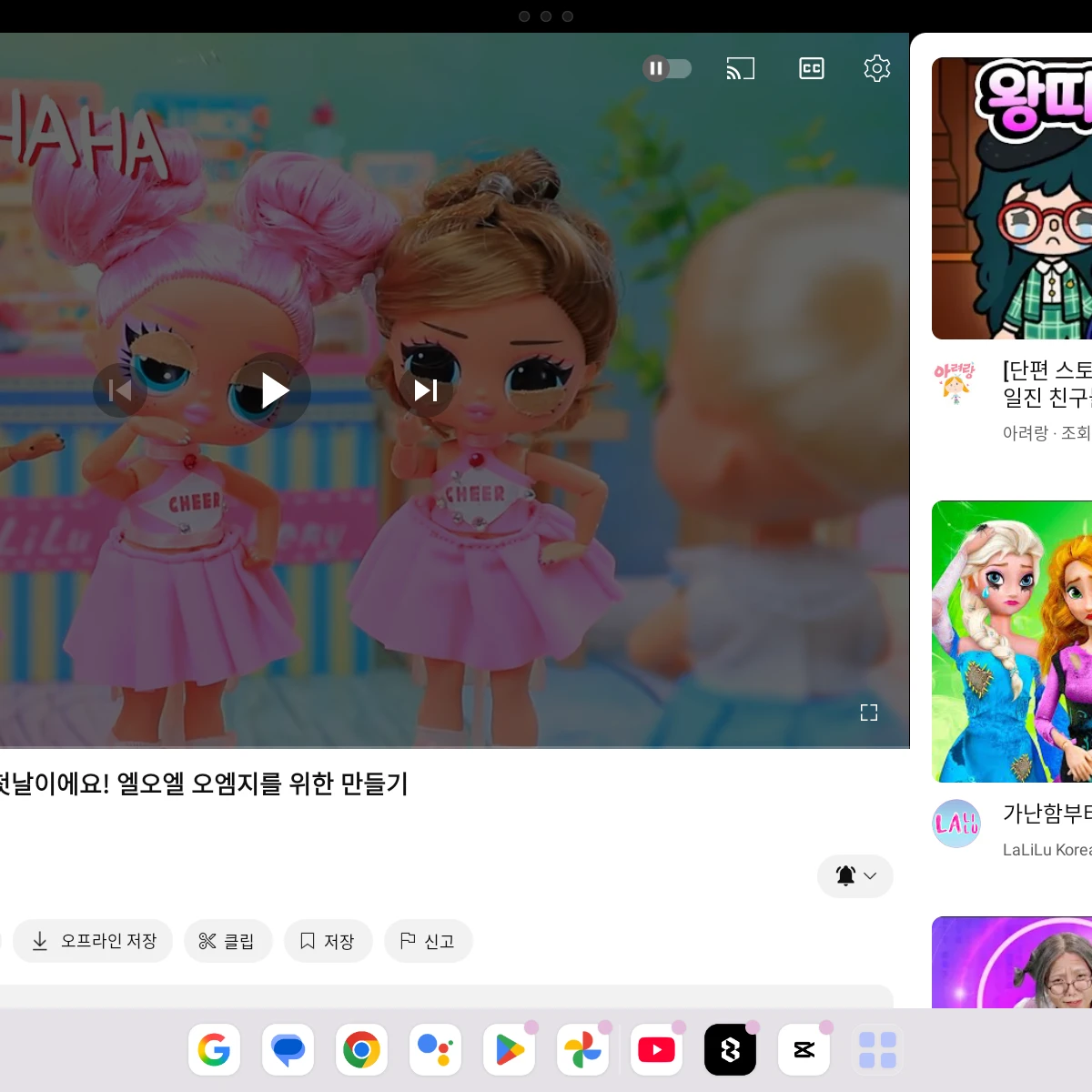Screen dimensions: 1092x1092
Task: Play the paused video
Action: (x=274, y=390)
